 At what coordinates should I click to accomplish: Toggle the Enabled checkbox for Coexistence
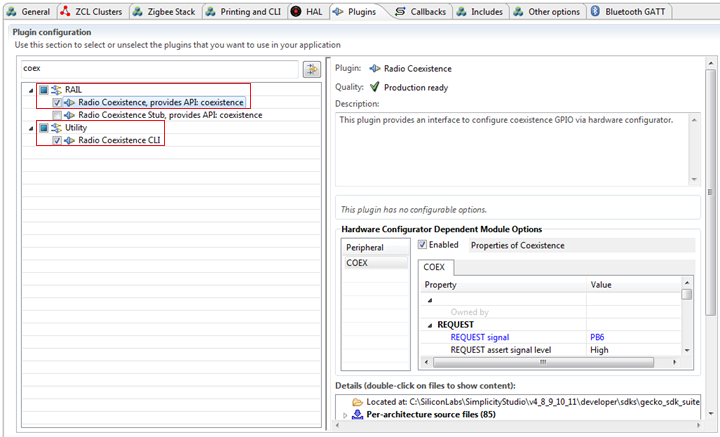423,245
